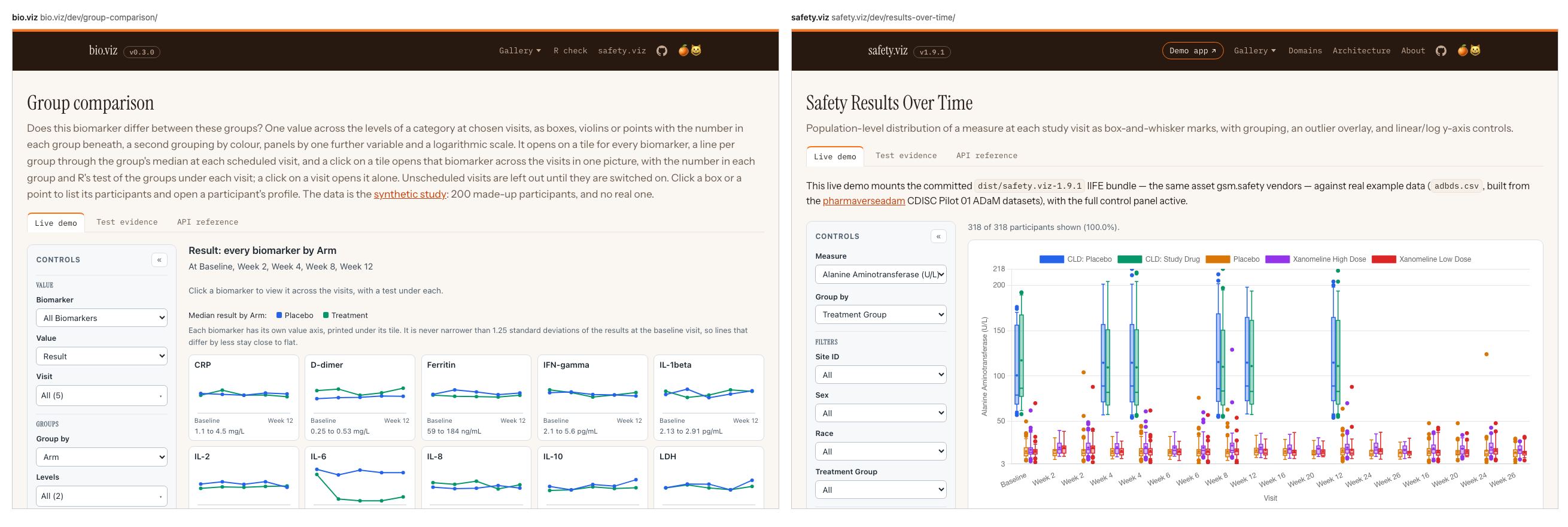Switch to API reference tab in safety.viz
Image resolution: width=1568 pixels, height=527 pixels.
tap(987, 156)
